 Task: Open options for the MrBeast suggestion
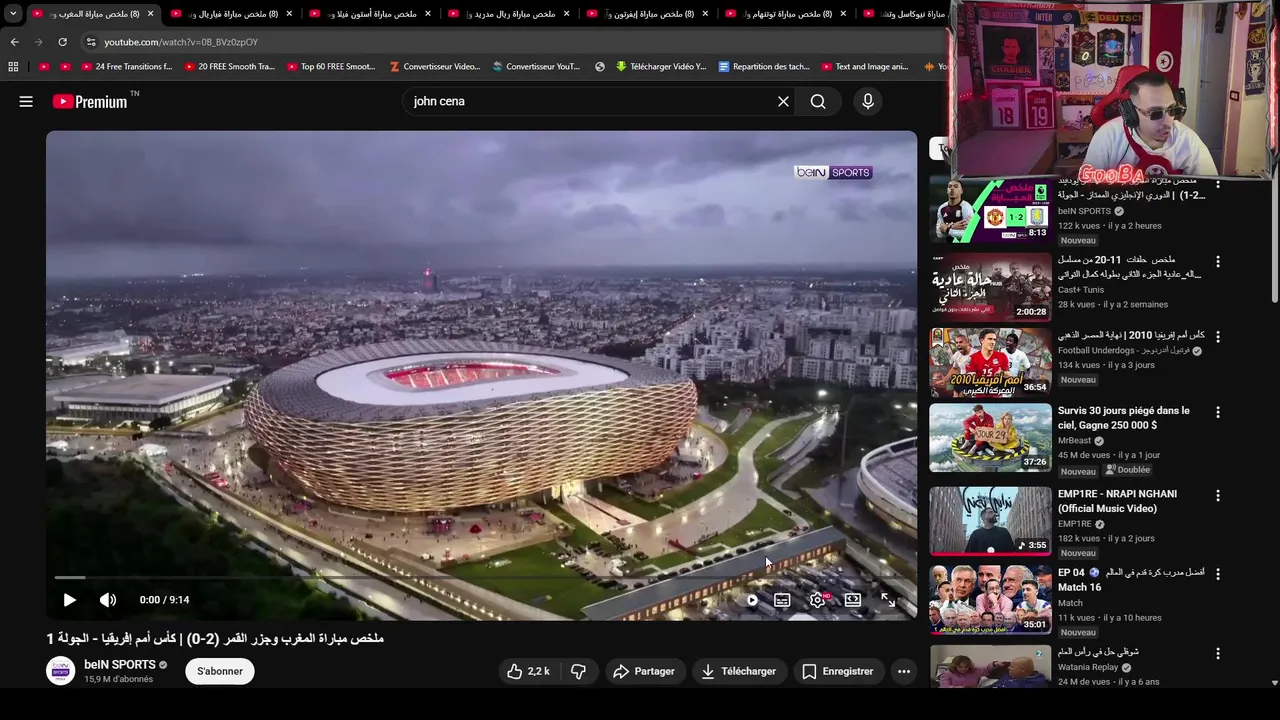pos(1217,412)
